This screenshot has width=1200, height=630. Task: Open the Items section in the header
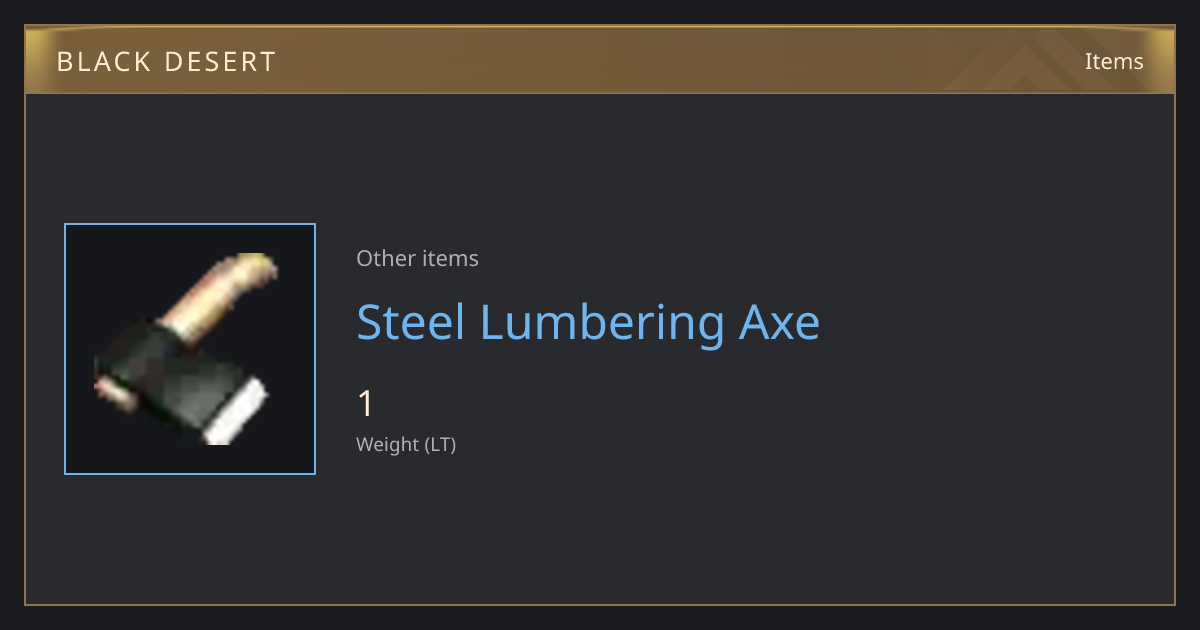point(1114,61)
